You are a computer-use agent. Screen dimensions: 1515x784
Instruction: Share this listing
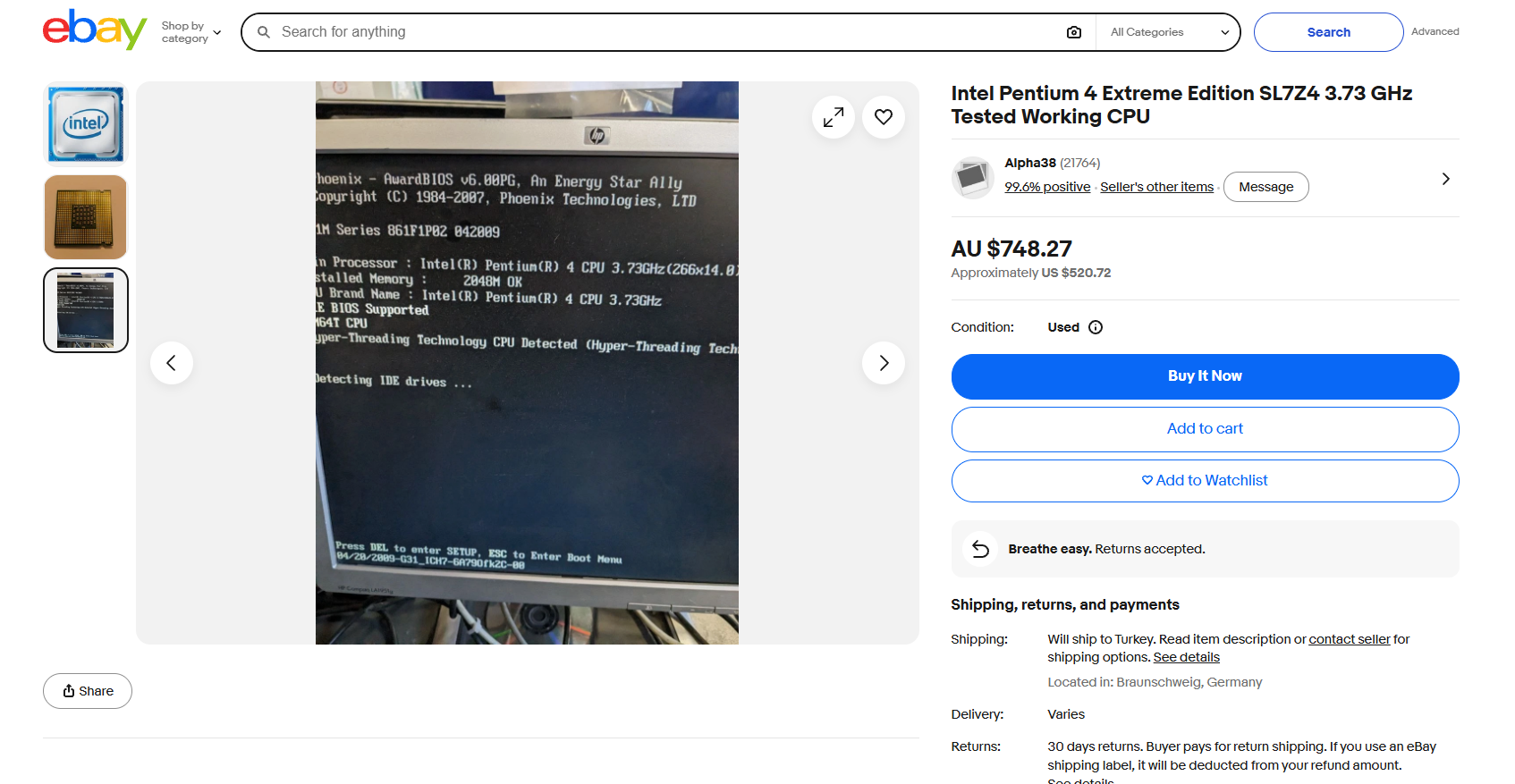click(88, 691)
